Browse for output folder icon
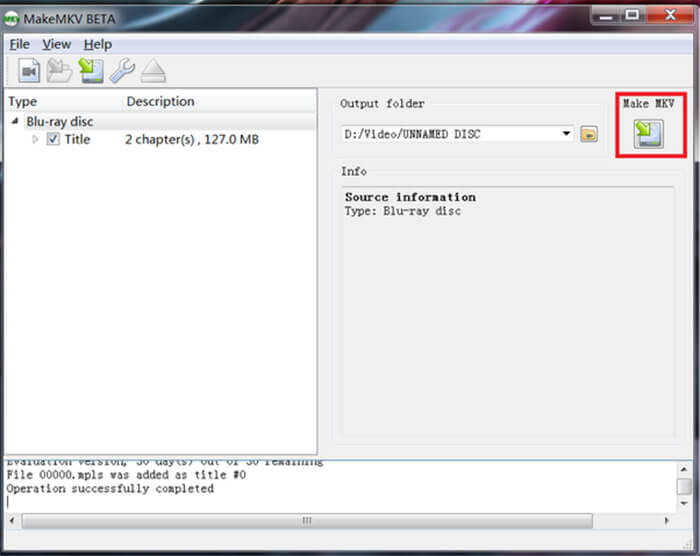The width and height of the screenshot is (700, 556). 589,134
